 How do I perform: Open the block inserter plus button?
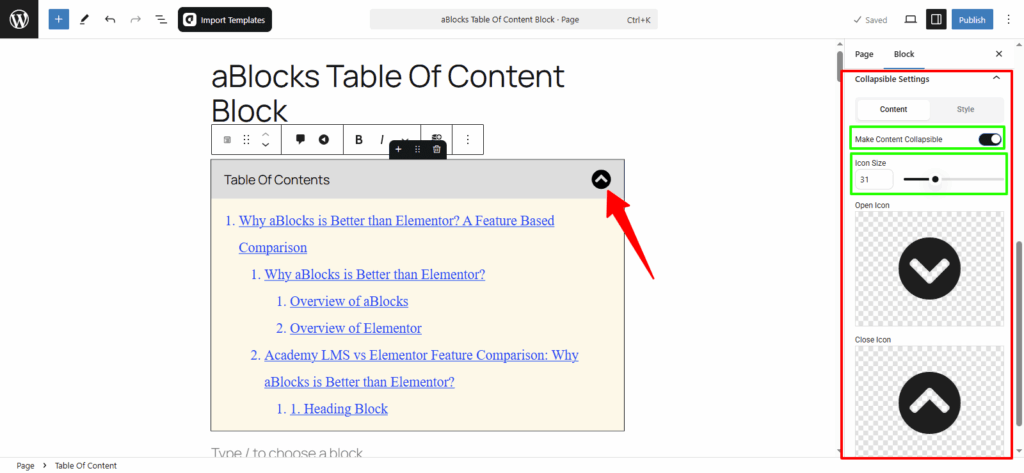pos(58,20)
